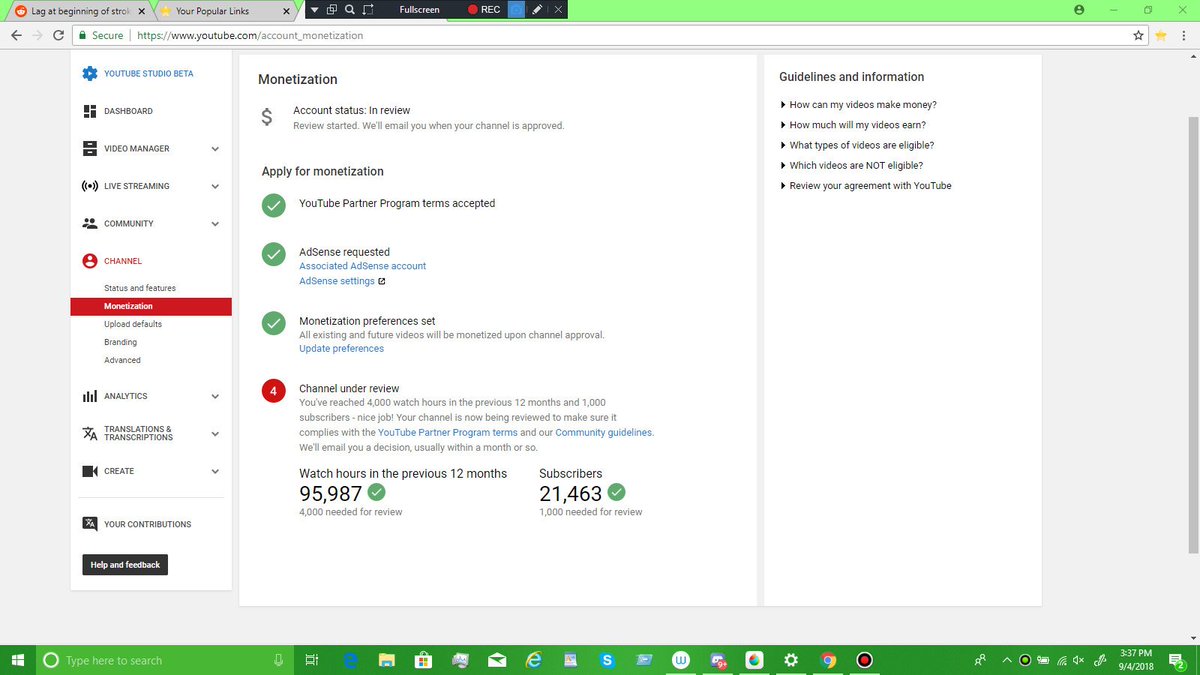Click the recorder magnifier icon
Screen dimensions: 1200x675
point(349,10)
